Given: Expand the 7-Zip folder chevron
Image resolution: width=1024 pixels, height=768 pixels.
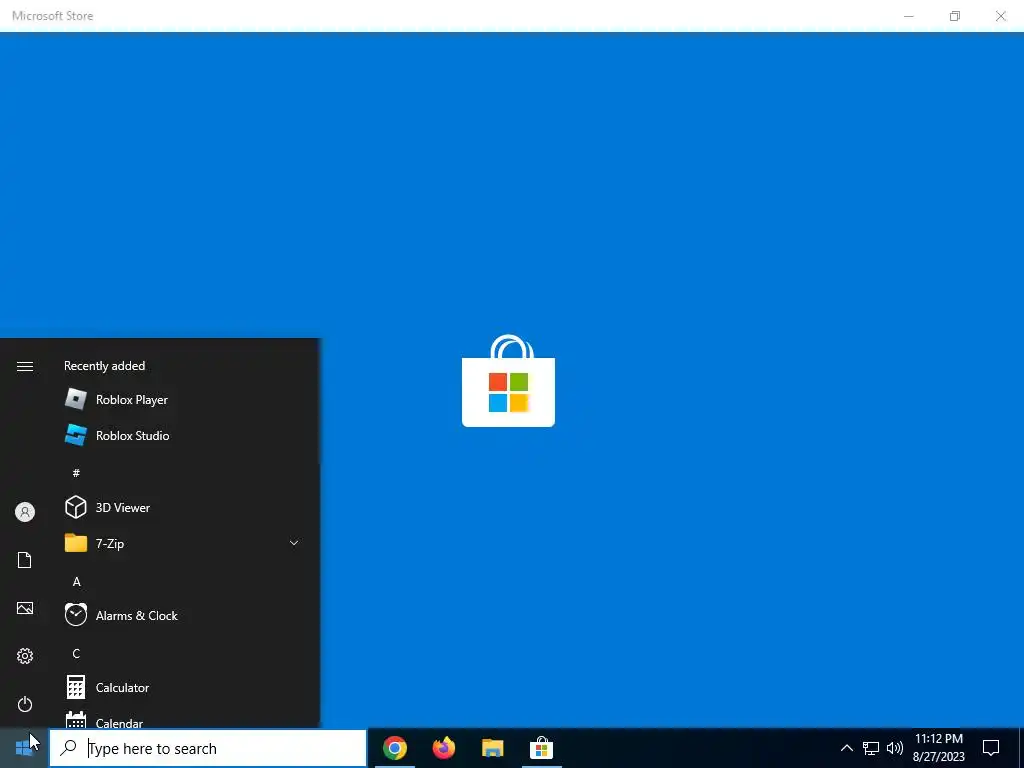Looking at the screenshot, I should [294, 543].
